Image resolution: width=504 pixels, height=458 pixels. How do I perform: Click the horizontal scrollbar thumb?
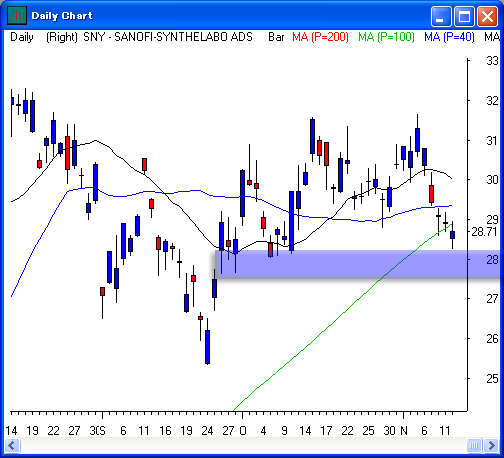click(474, 445)
